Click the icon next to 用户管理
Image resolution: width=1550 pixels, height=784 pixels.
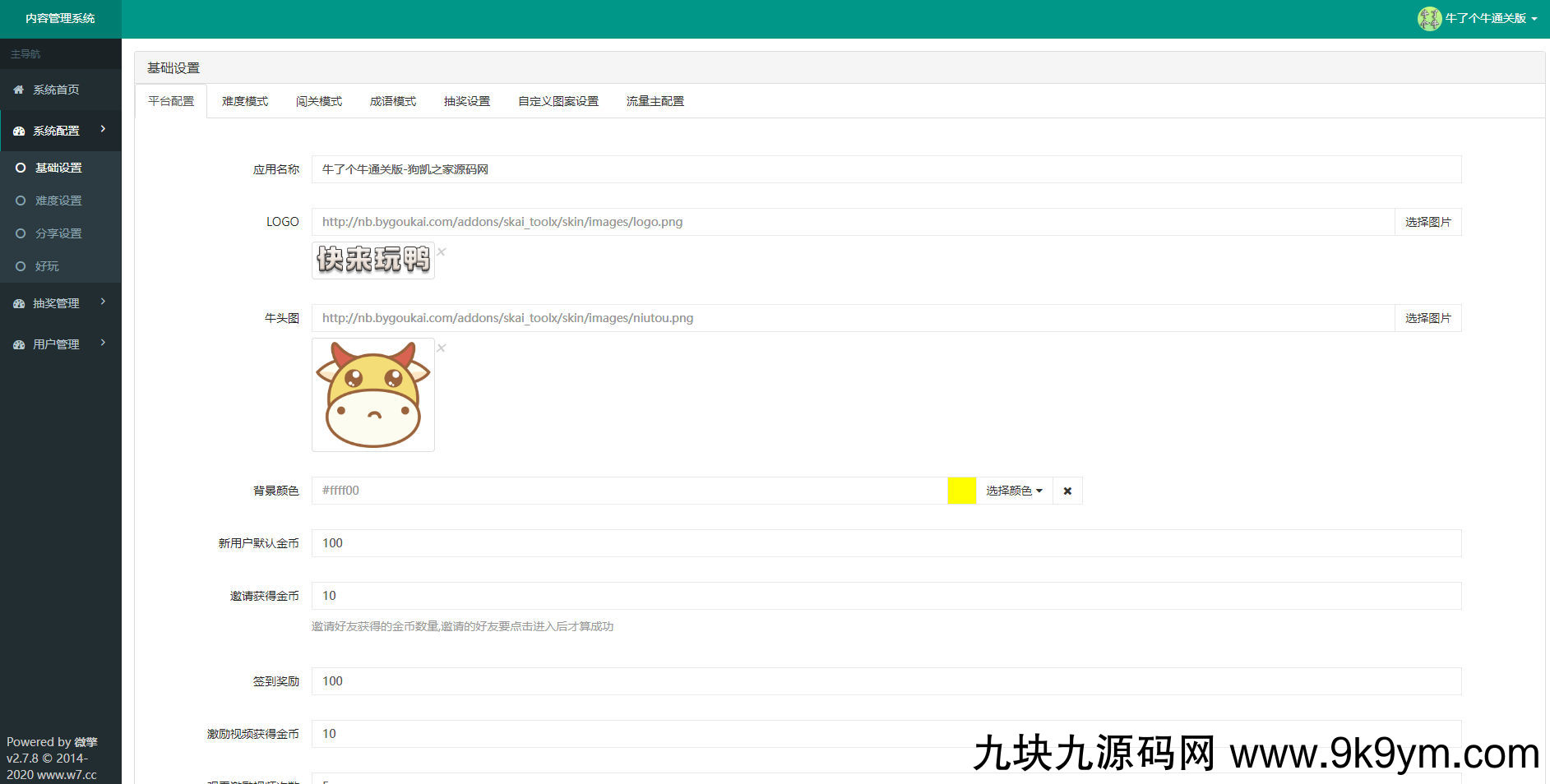pyautogui.click(x=18, y=344)
